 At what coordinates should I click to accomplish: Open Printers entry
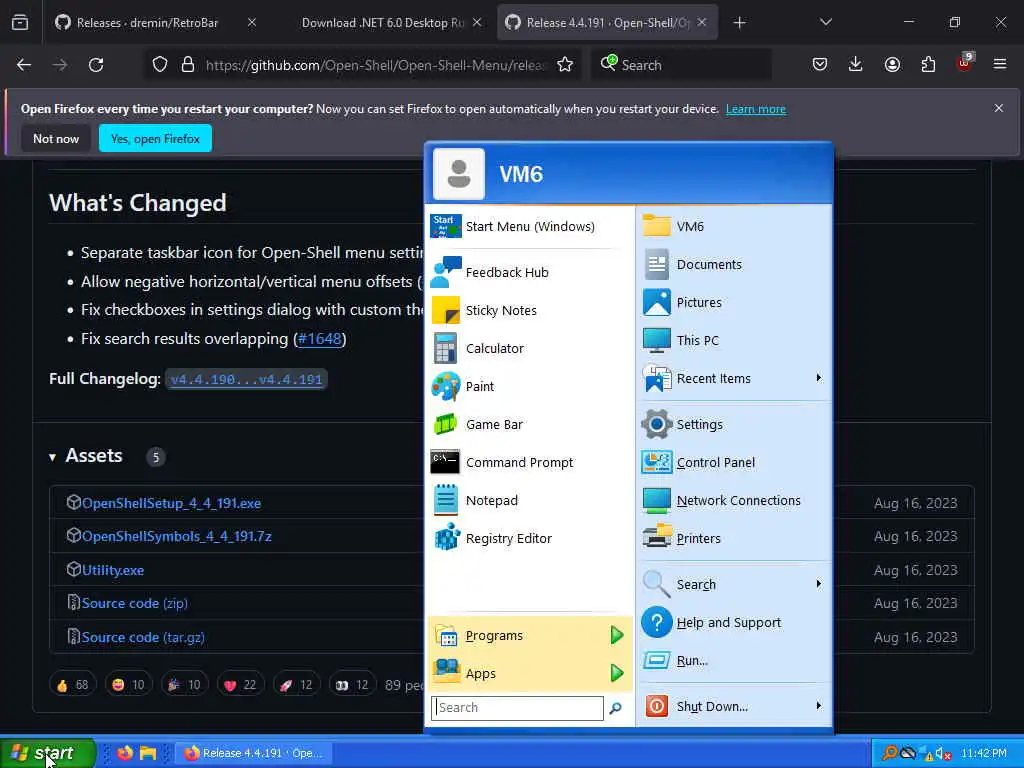[x=735, y=538]
